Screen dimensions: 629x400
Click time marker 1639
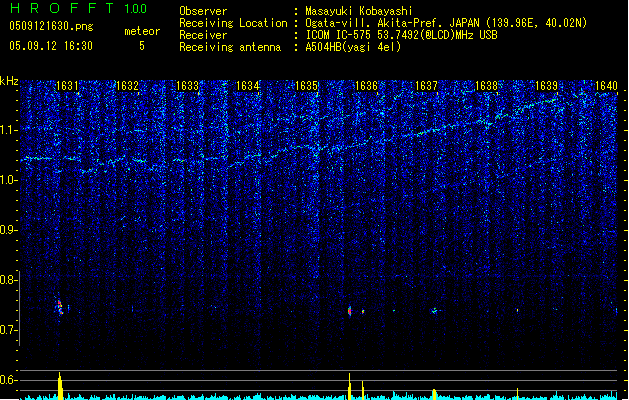tap(546, 86)
